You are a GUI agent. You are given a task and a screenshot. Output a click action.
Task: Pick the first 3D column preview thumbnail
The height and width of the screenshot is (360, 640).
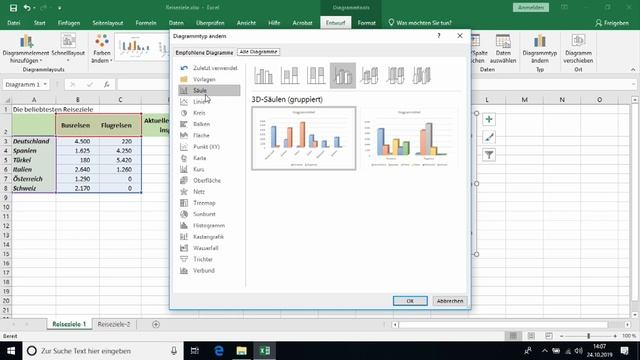pos(304,138)
